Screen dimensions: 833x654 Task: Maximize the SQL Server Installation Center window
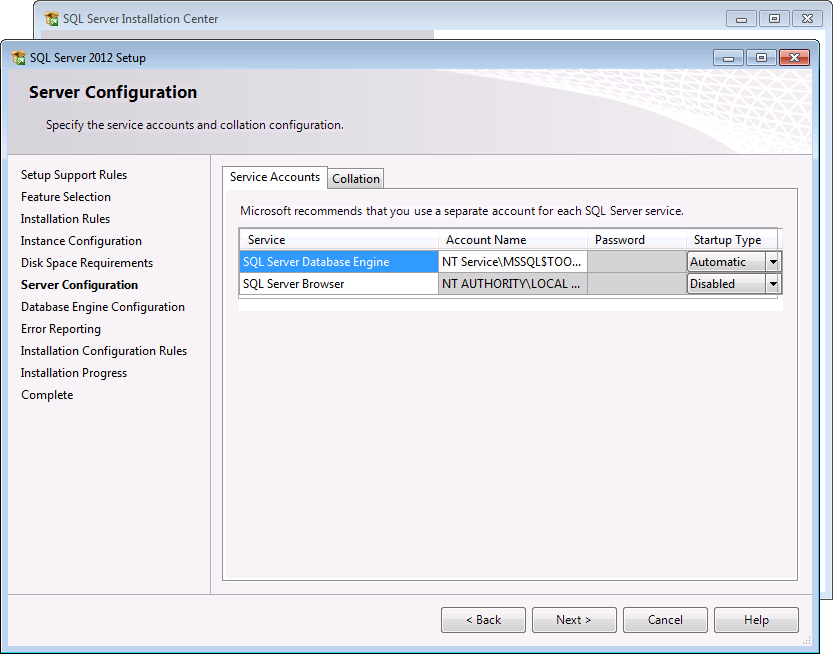point(774,19)
